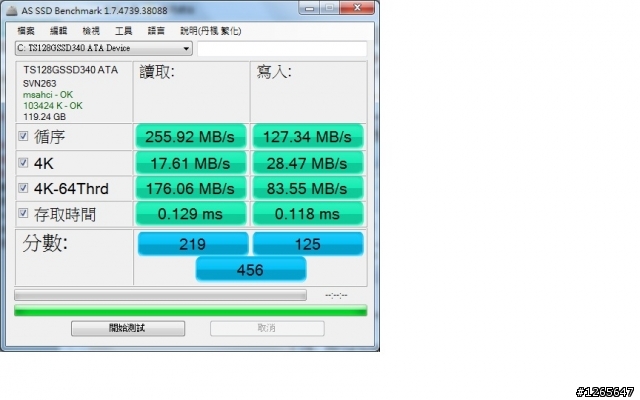
Task: Click the elapsed time indicator --:--:--
Action: (336, 295)
